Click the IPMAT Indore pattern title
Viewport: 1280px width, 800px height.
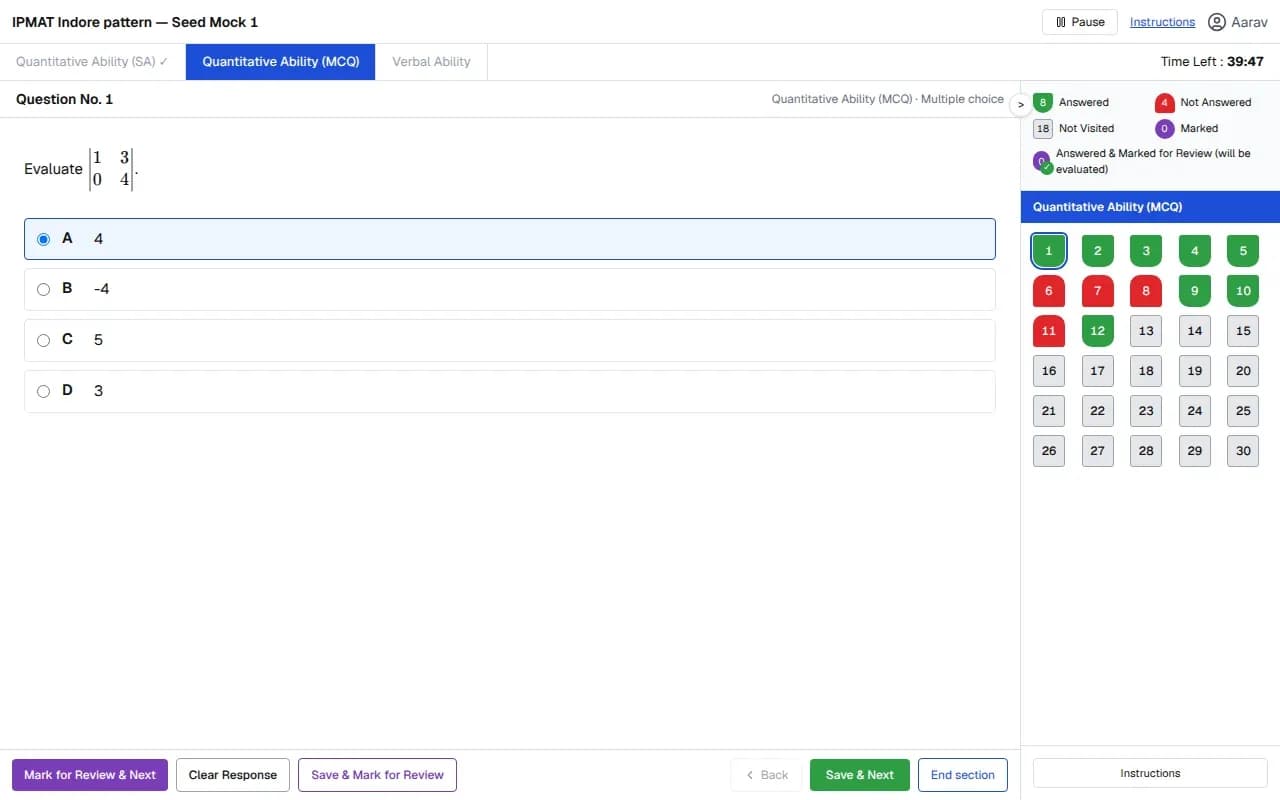click(x=135, y=22)
